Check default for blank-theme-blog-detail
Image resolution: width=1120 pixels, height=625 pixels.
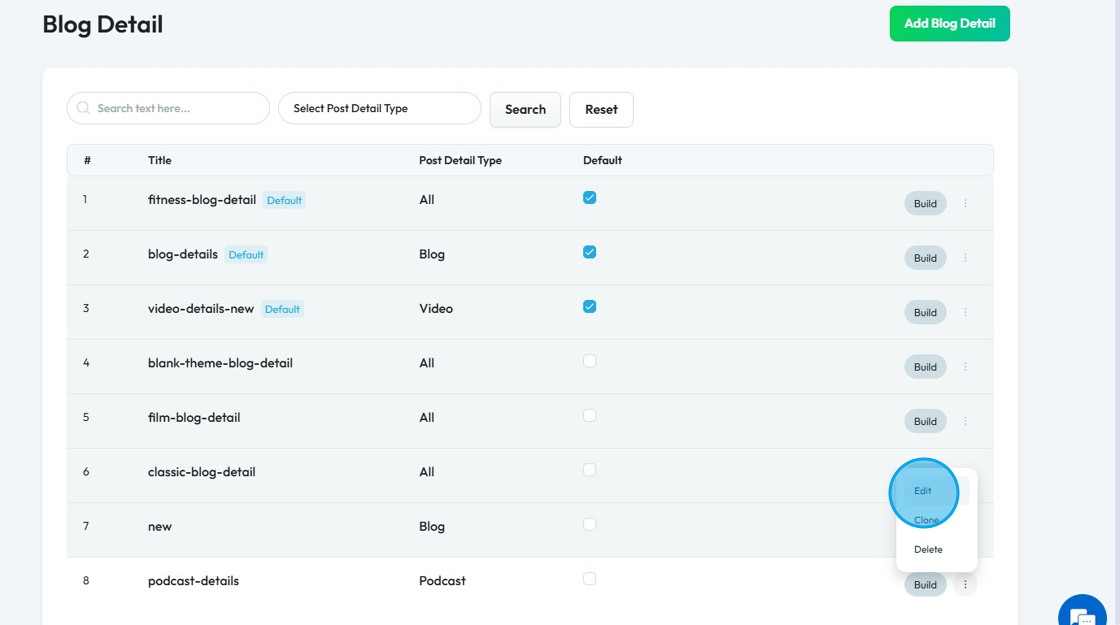tap(589, 361)
